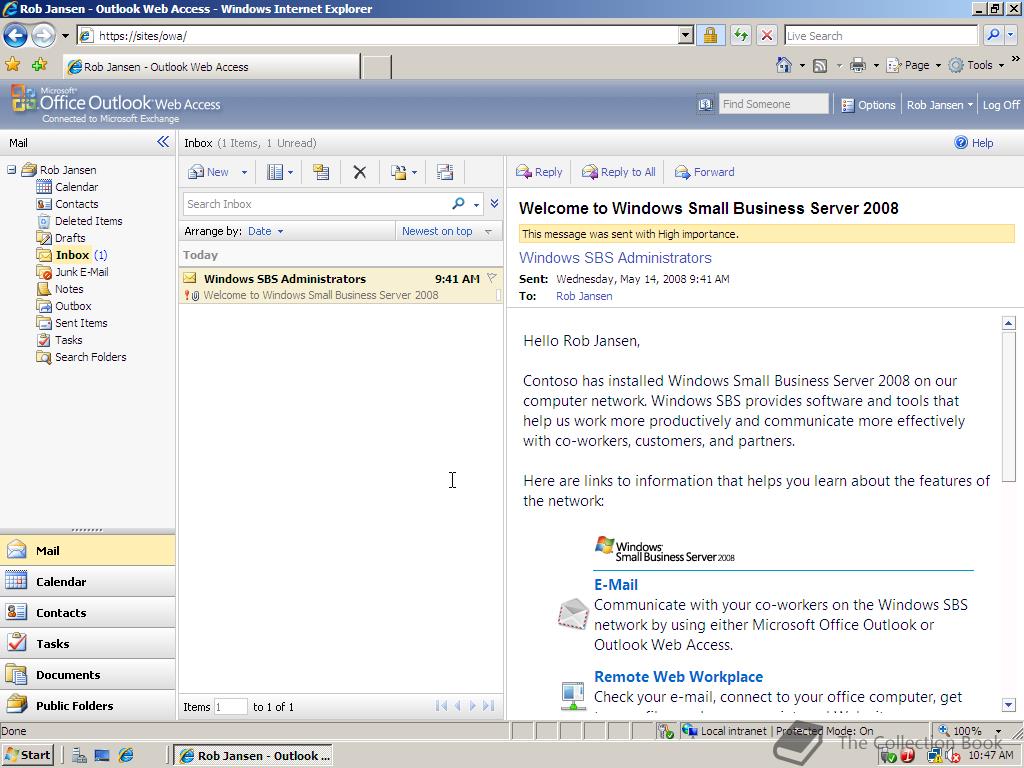Click sender link Windows SBS Administrators
The width and height of the screenshot is (1024, 768).
point(615,258)
